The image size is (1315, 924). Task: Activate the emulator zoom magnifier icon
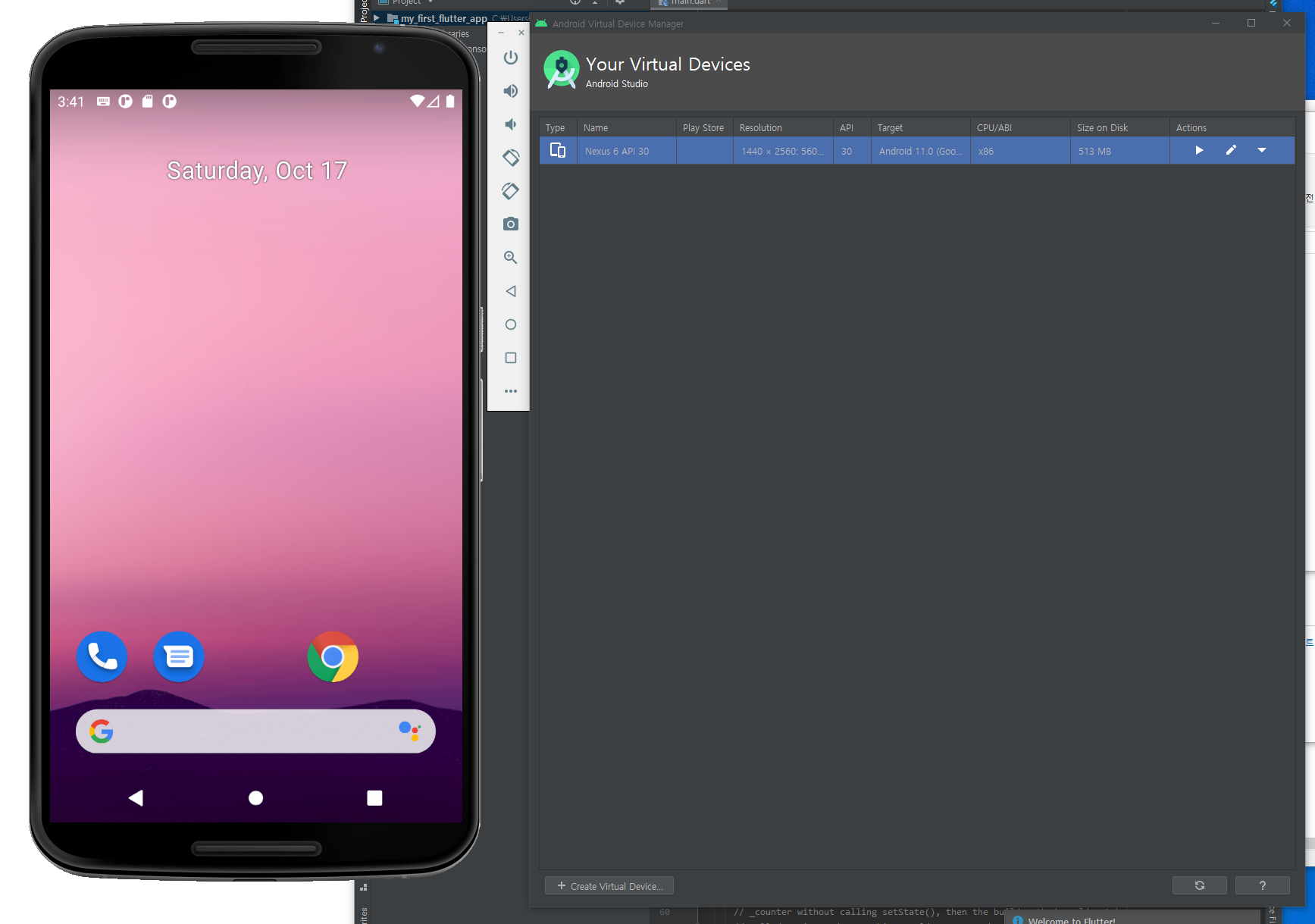pyautogui.click(x=511, y=258)
